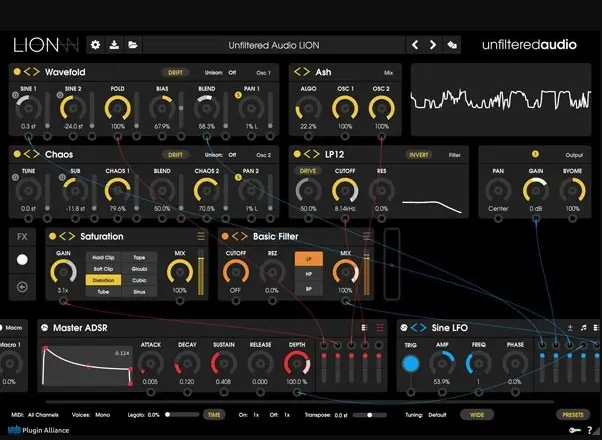
Task: Toggle the Basic Filter power dot
Action: click(x=225, y=236)
